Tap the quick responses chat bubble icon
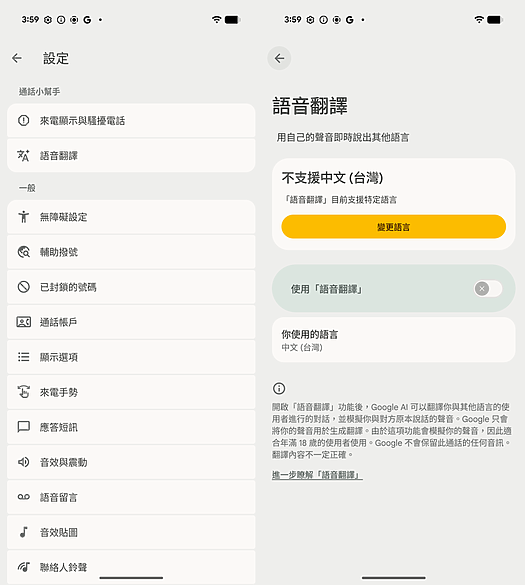525x585 pixels. click(x=24, y=427)
